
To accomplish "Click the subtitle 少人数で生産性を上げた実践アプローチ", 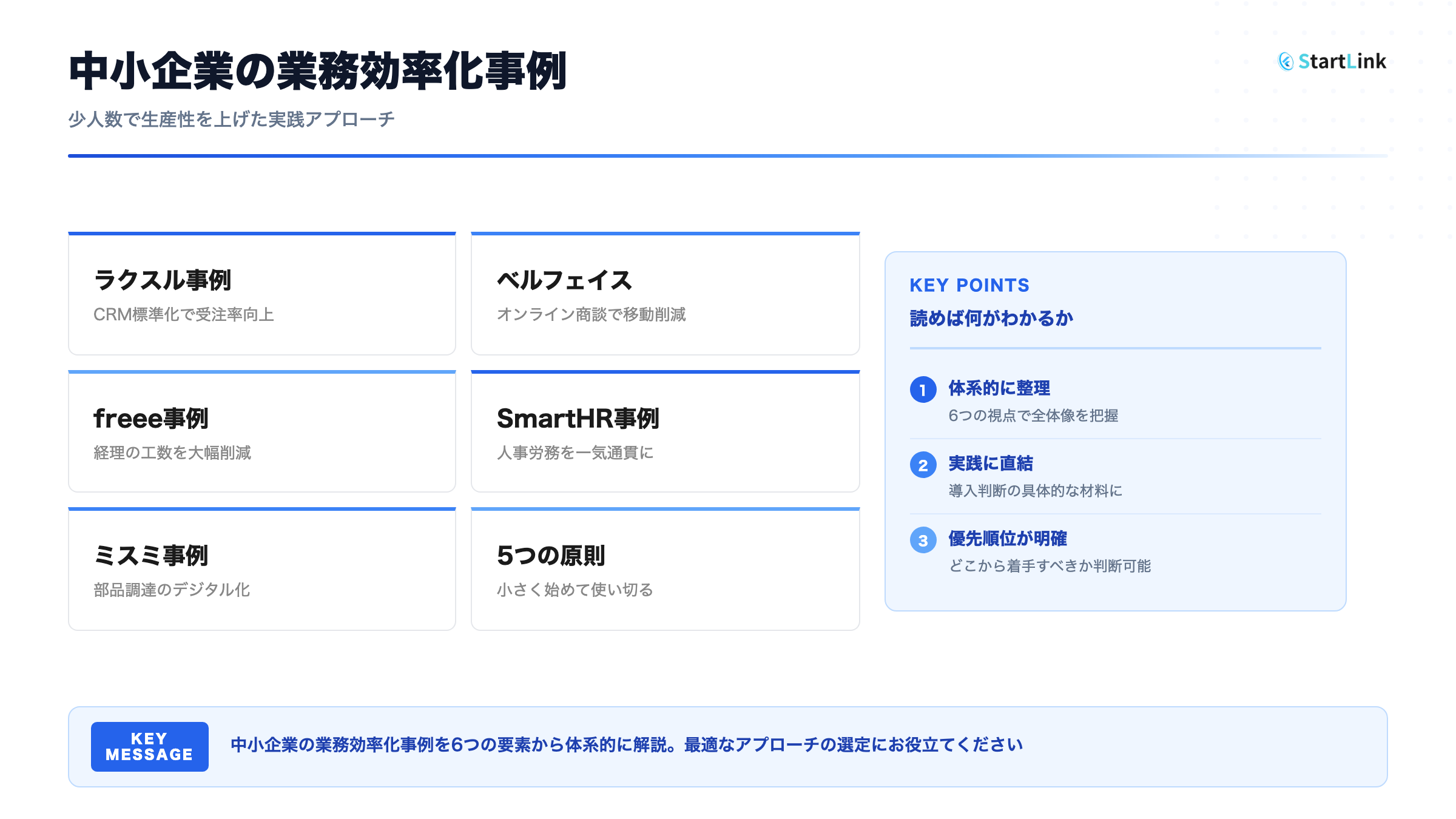I will tap(231, 120).
